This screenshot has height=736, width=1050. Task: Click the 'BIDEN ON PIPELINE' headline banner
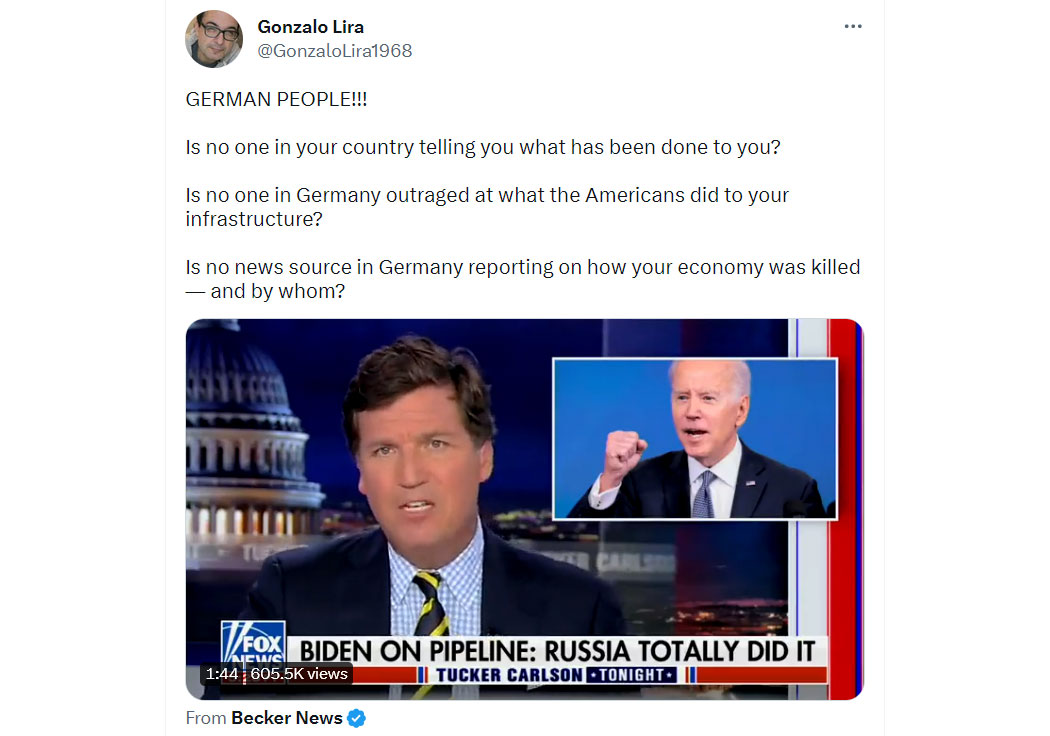pos(557,651)
